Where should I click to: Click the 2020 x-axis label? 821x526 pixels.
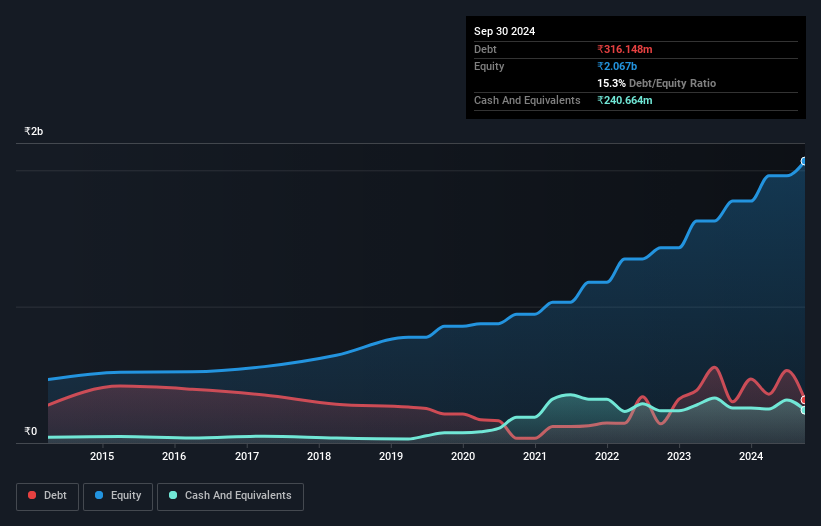pos(463,456)
